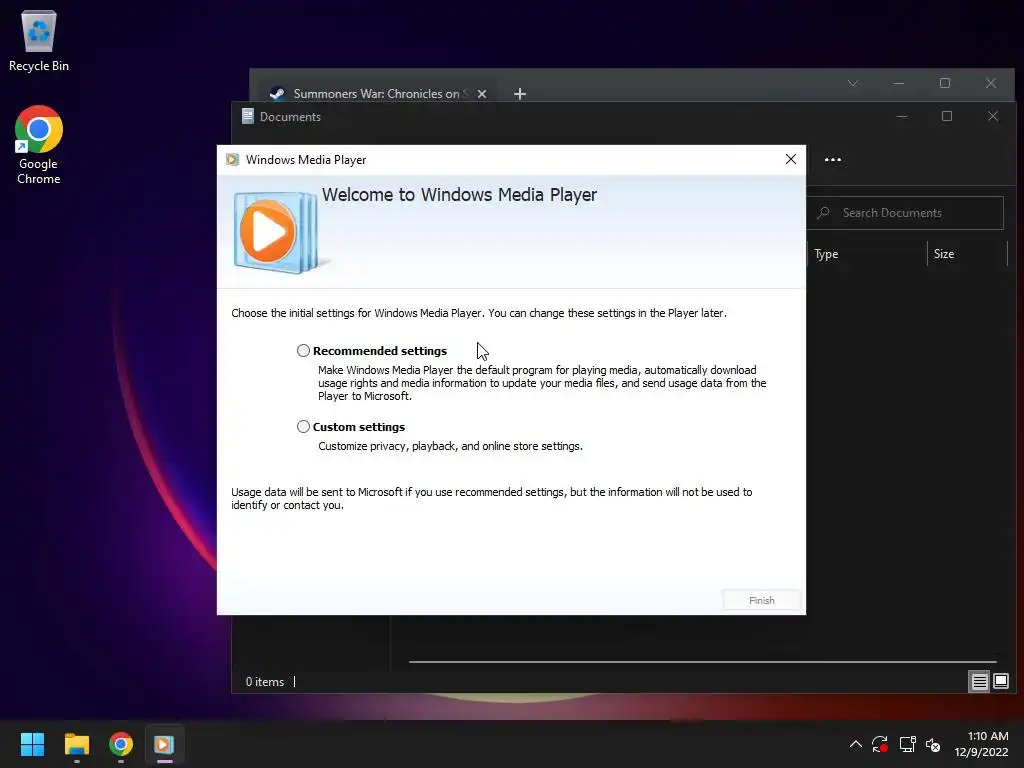Click the Steam favicon on browser tab
Image resolution: width=1024 pixels, height=768 pixels.
click(x=277, y=93)
